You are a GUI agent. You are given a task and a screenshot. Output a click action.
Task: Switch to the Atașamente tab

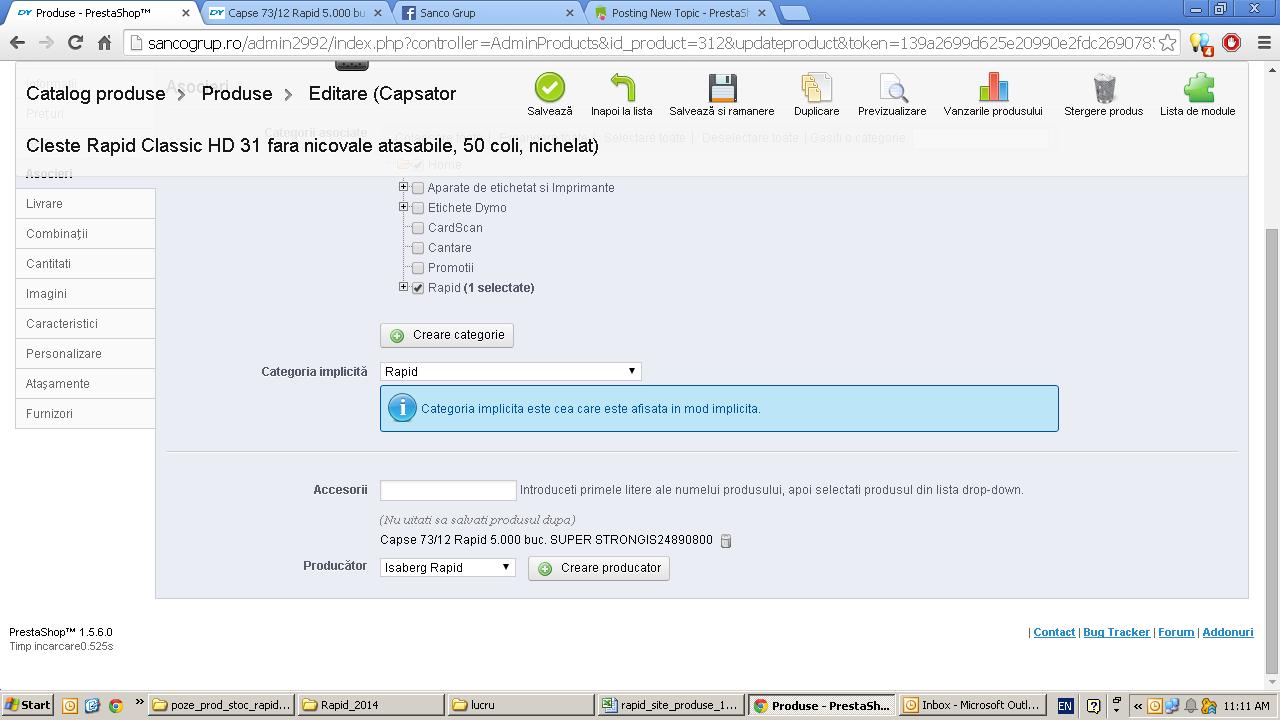click(85, 384)
